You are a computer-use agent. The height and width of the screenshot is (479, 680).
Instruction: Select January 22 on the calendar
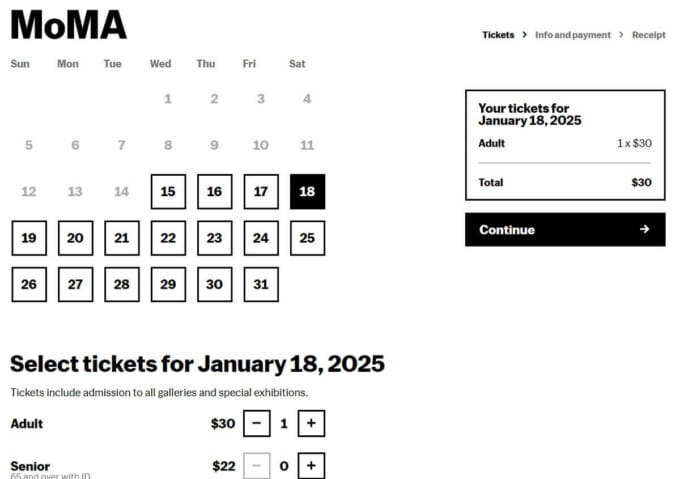168,238
